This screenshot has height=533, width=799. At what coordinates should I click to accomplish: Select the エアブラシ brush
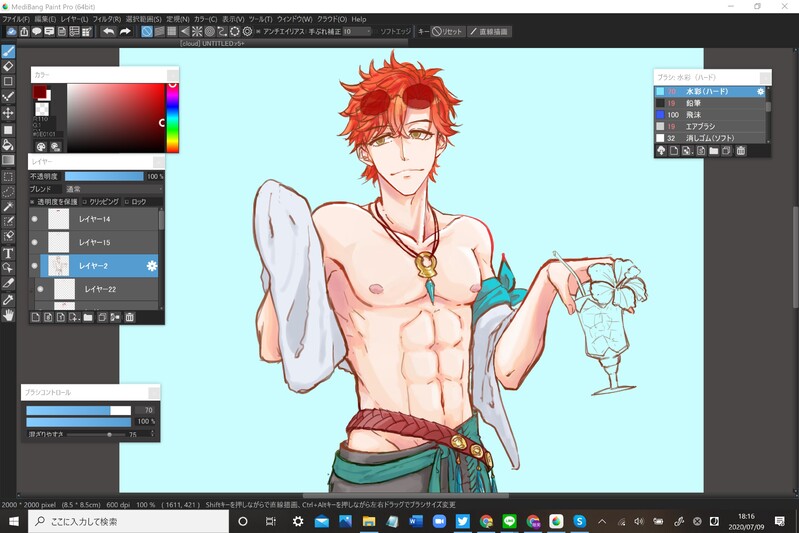710,126
